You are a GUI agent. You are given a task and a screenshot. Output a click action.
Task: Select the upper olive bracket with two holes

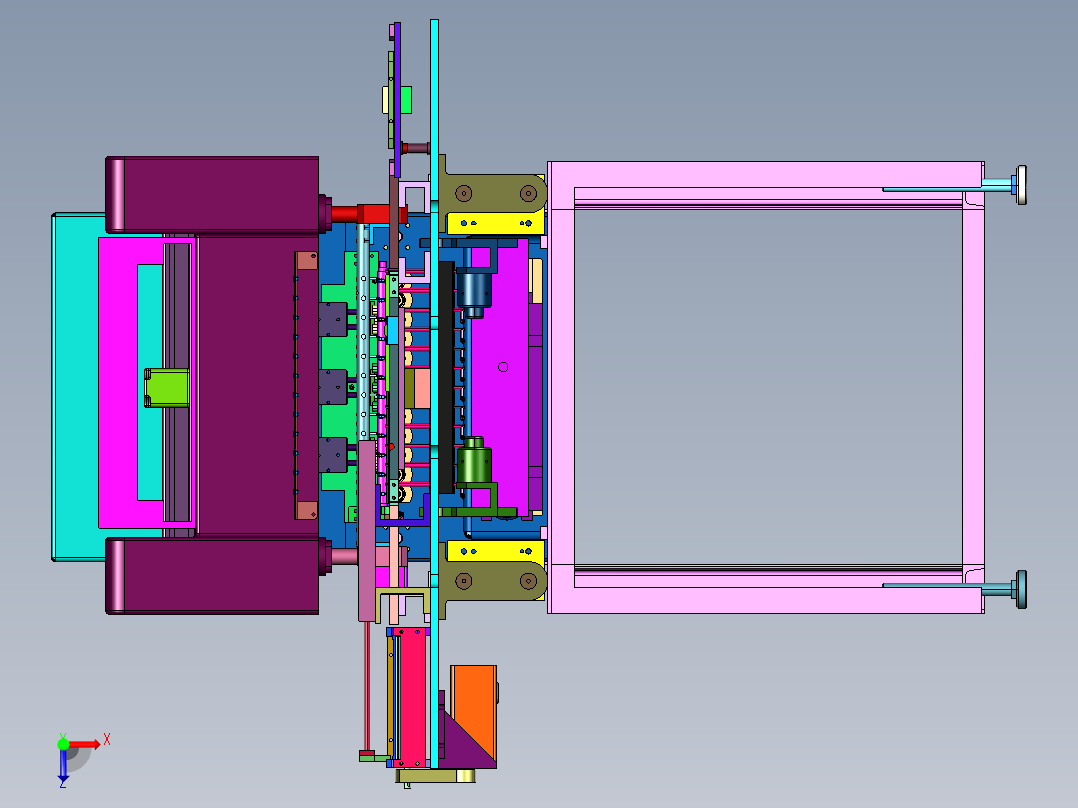[x=494, y=193]
